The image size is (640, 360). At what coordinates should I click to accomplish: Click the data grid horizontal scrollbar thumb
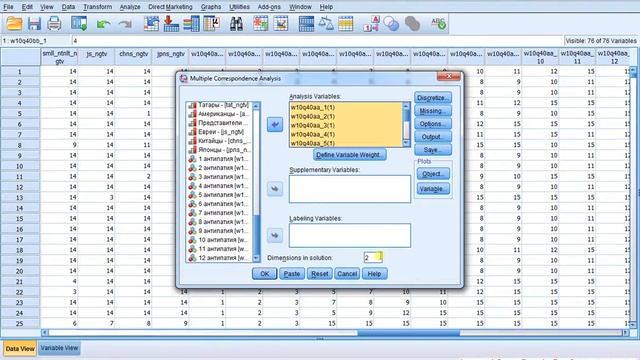coord(409,333)
